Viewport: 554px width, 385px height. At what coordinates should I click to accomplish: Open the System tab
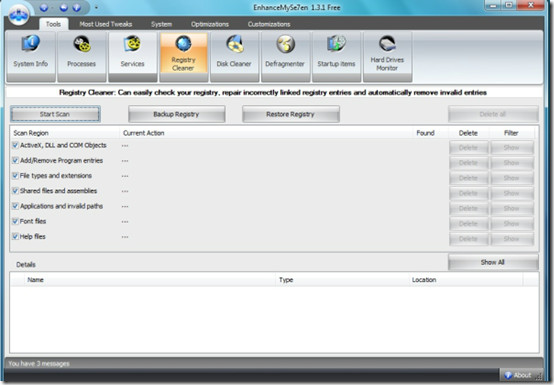tap(161, 24)
